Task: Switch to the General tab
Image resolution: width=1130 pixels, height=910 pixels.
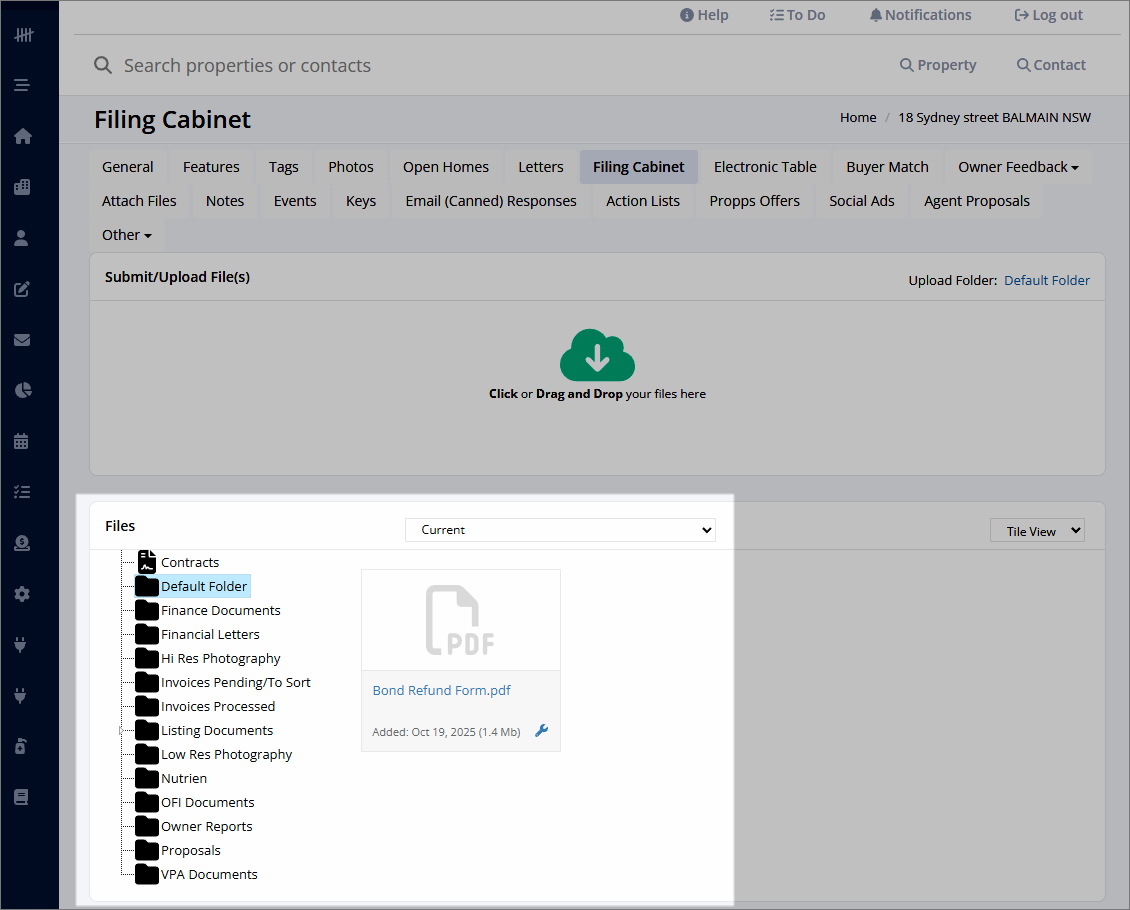Action: [x=128, y=167]
